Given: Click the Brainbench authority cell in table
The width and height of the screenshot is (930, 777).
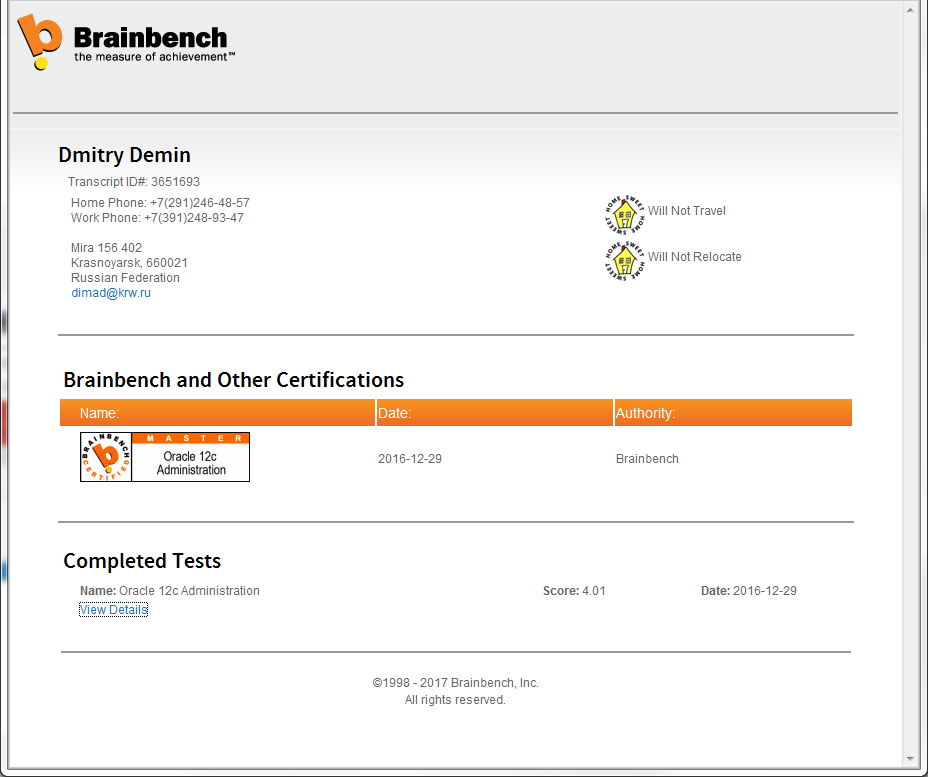Looking at the screenshot, I should coord(647,459).
